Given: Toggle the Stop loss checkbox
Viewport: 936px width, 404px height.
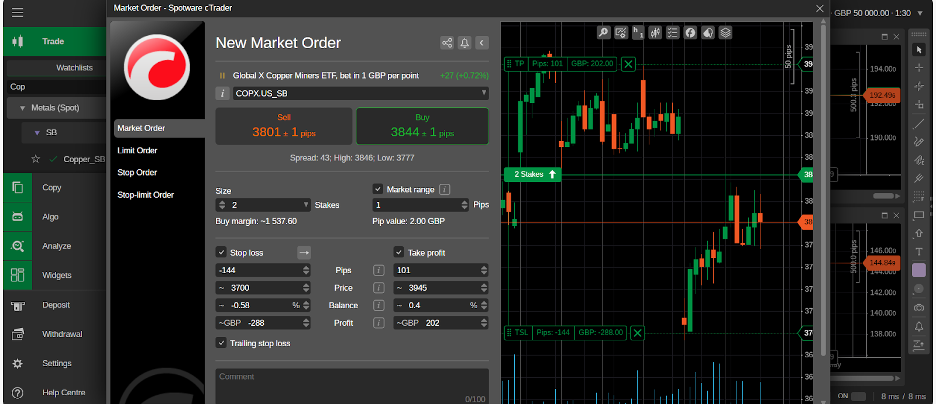Looking at the screenshot, I should coord(220,252).
